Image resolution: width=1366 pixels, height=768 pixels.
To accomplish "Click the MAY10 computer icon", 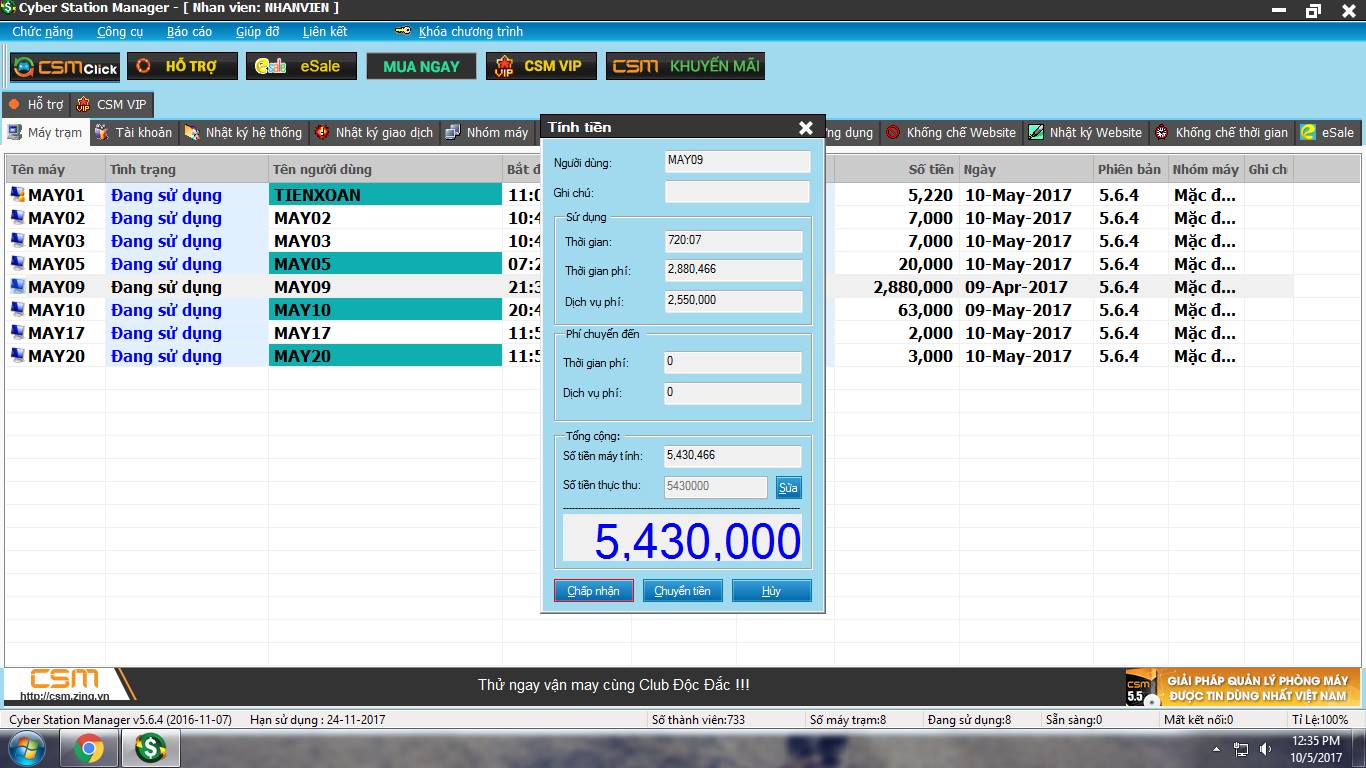I will [18, 309].
